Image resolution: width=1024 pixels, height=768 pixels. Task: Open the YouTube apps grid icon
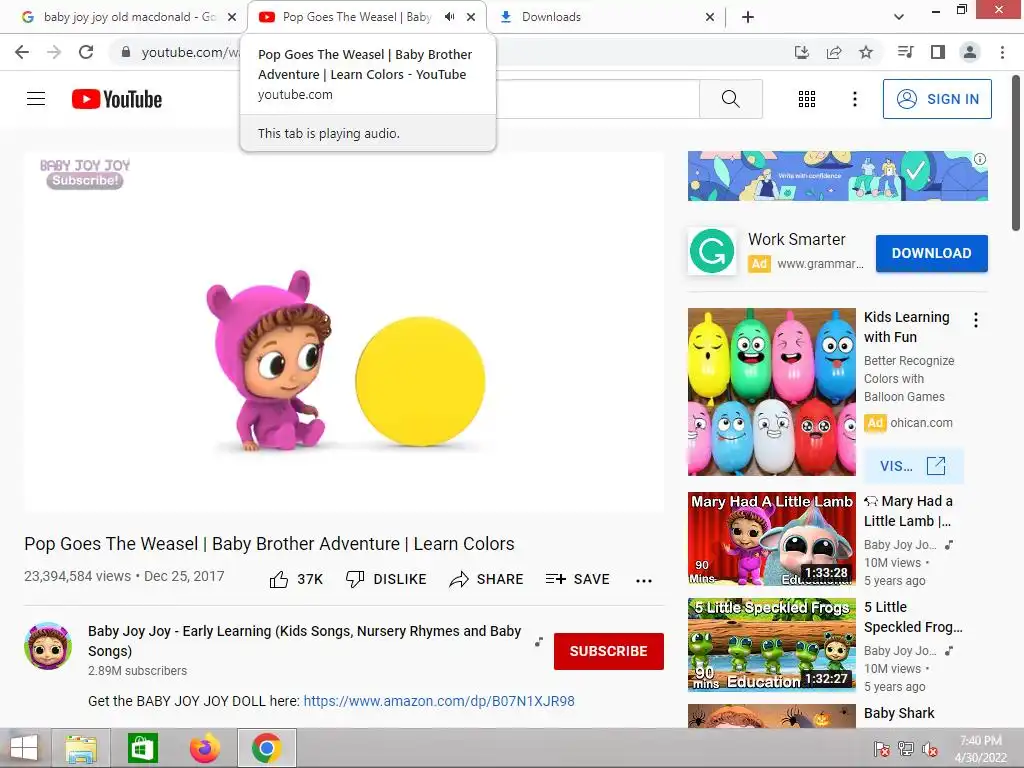tap(807, 99)
